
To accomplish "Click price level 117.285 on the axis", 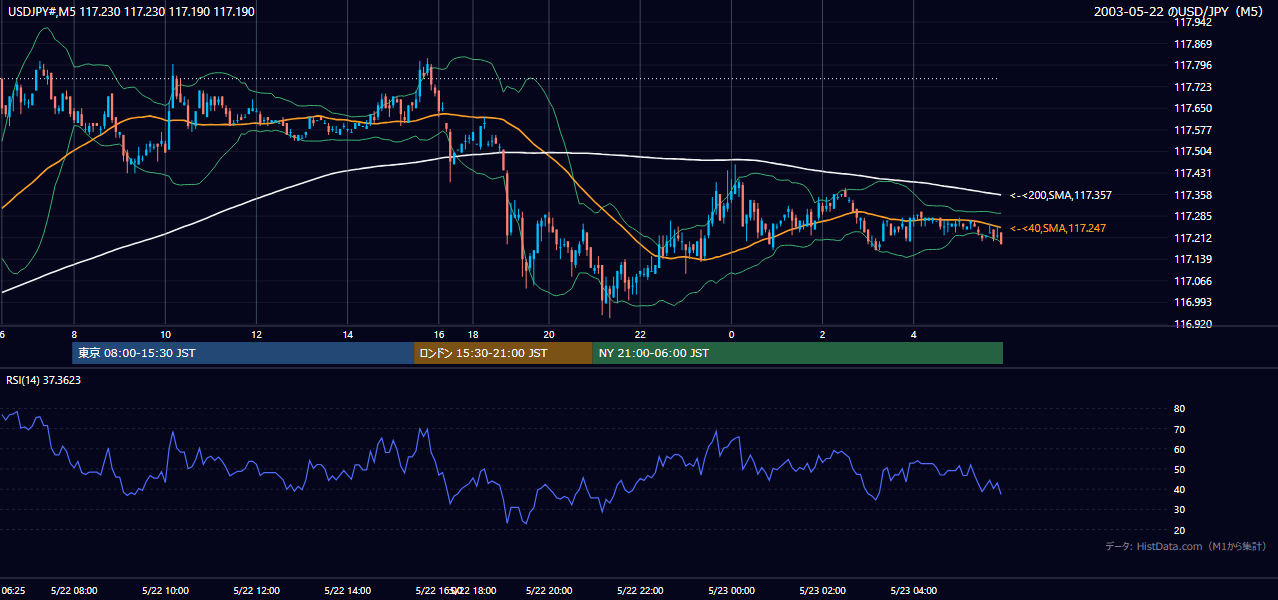I will coord(1192,216).
